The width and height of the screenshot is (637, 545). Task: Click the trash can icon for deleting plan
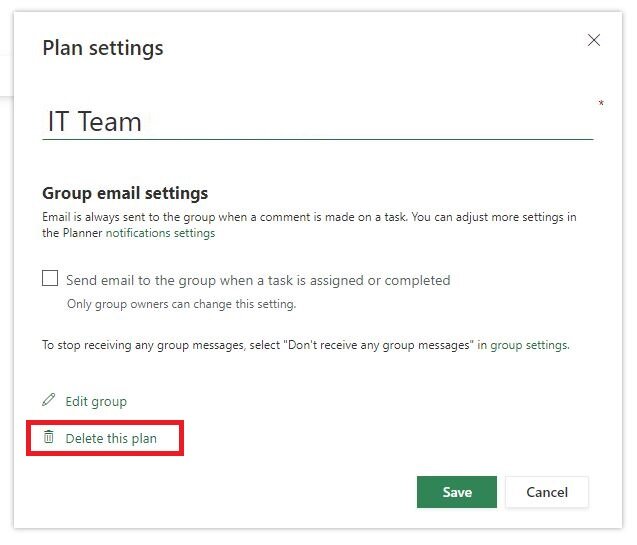click(49, 437)
